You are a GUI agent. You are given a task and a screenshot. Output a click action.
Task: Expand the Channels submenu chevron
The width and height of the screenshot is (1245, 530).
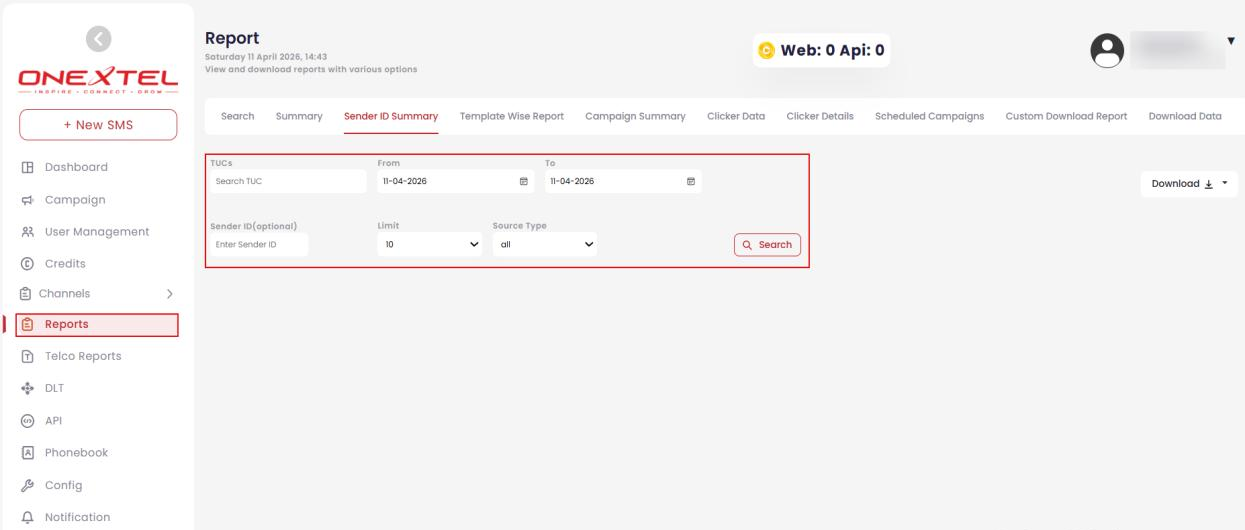[169, 294]
